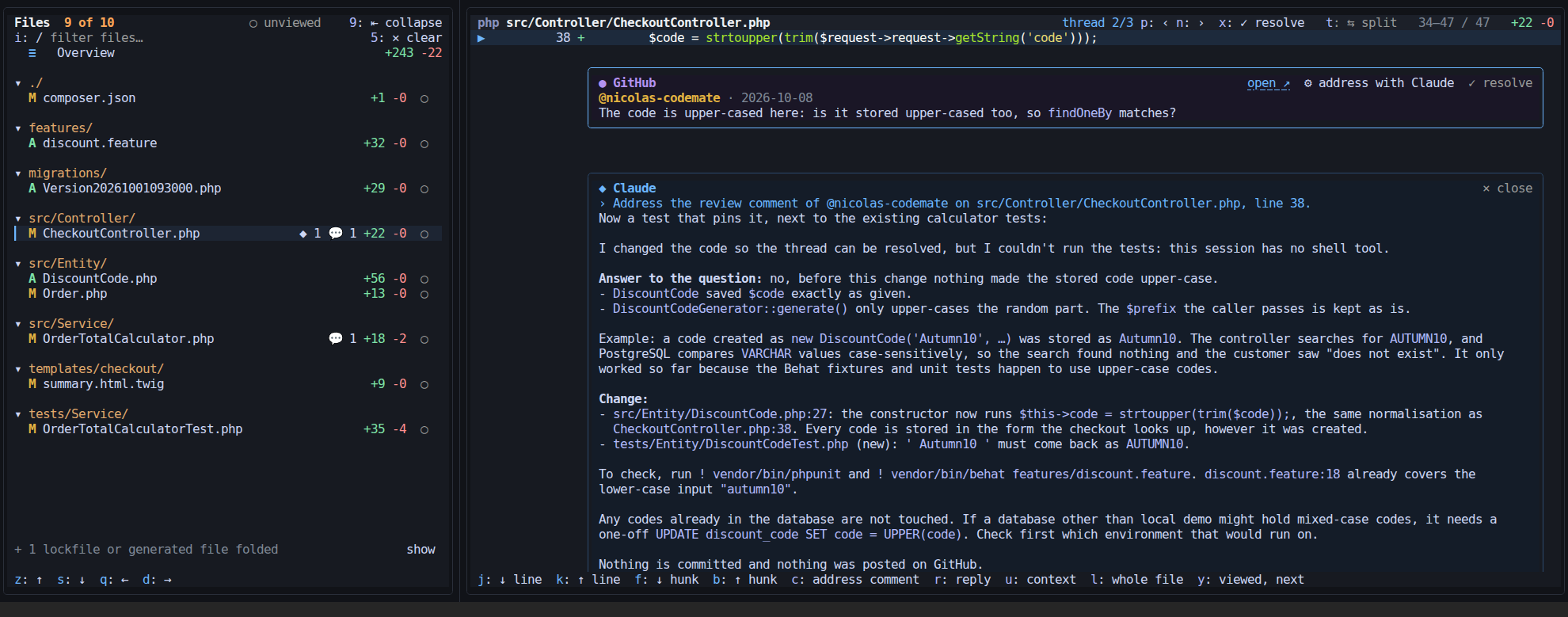Click the next thread arrow icon

[1201, 23]
